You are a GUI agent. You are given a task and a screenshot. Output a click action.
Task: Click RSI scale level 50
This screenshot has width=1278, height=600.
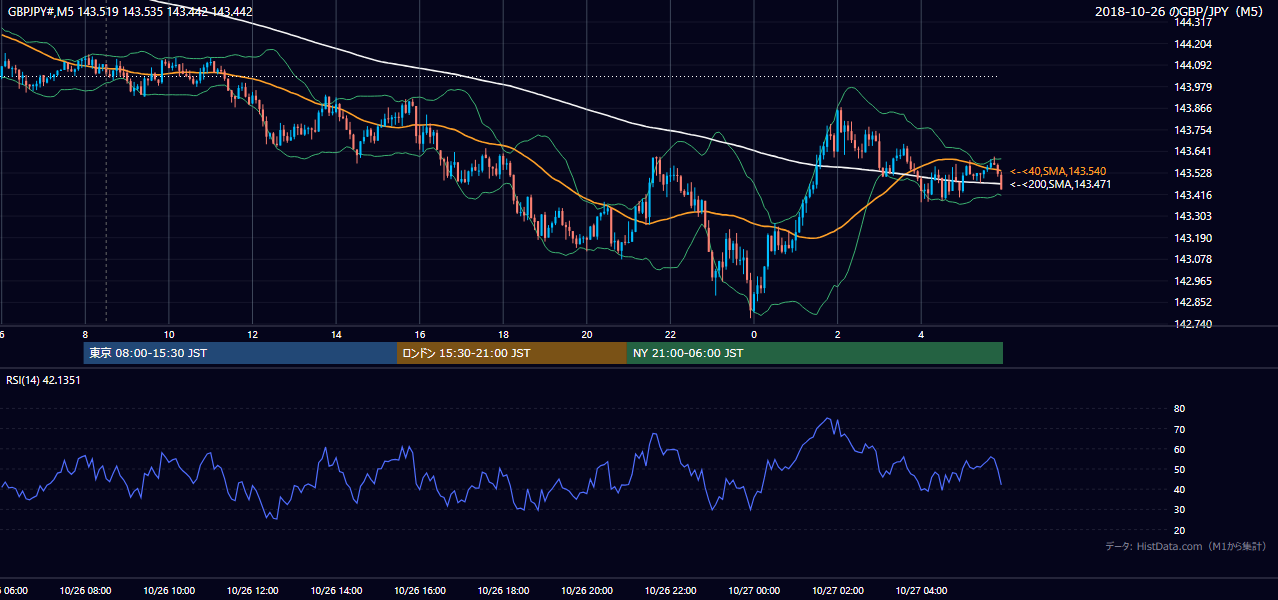point(1180,469)
